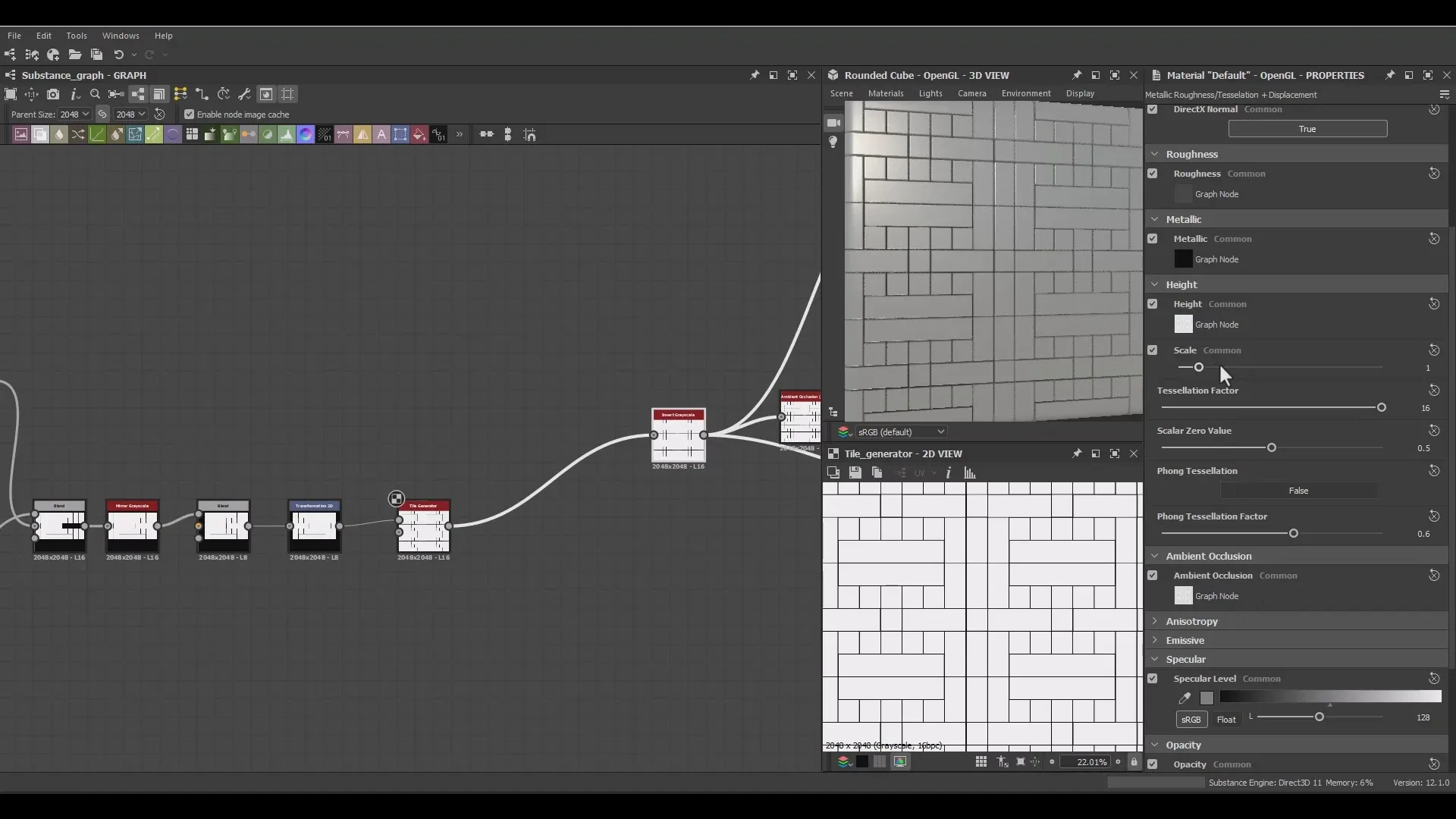Image resolution: width=1456 pixels, height=819 pixels.
Task: Open the graph search tool
Action: point(95,94)
